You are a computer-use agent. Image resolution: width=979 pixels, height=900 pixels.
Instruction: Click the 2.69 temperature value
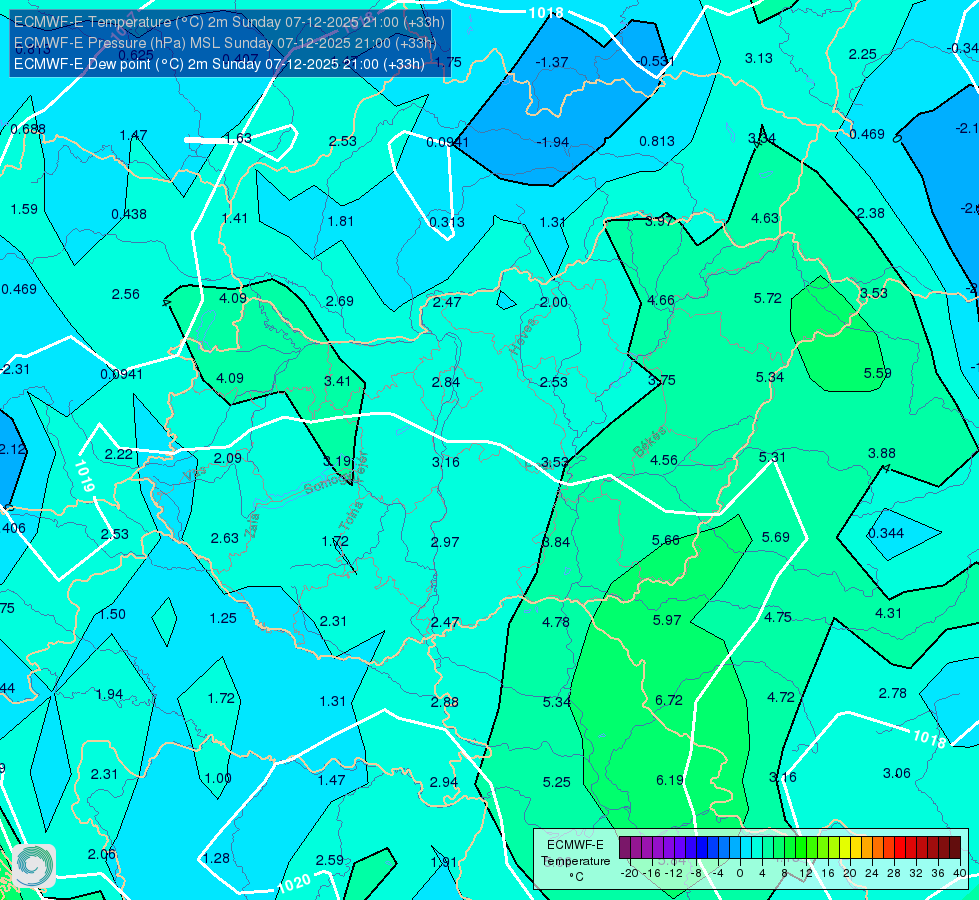[340, 302]
